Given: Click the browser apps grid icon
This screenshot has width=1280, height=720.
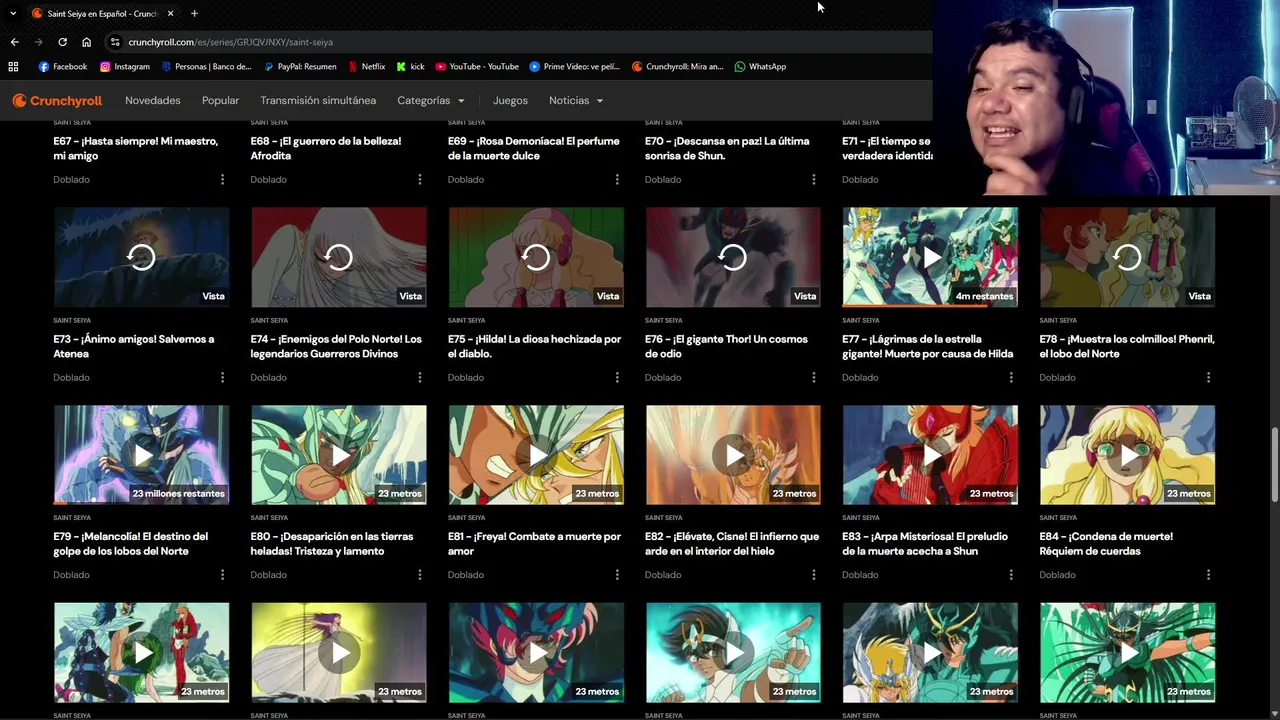Looking at the screenshot, I should 13,67.
